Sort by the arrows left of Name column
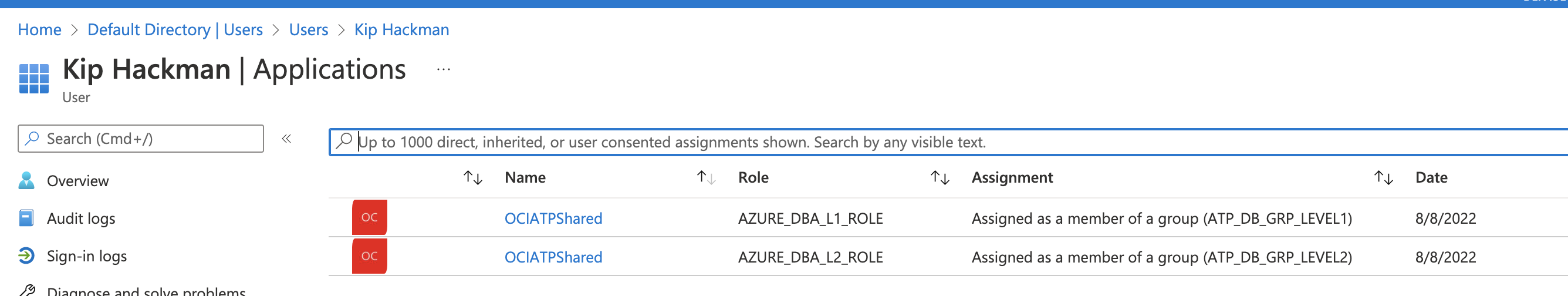The width and height of the screenshot is (1568, 296). pyautogui.click(x=472, y=178)
